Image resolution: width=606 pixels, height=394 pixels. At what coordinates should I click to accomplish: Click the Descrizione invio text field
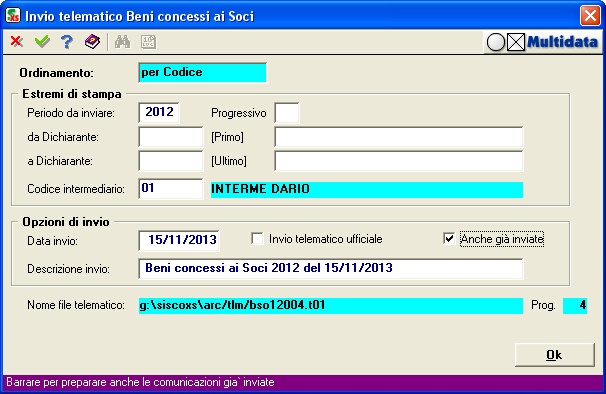click(x=330, y=269)
